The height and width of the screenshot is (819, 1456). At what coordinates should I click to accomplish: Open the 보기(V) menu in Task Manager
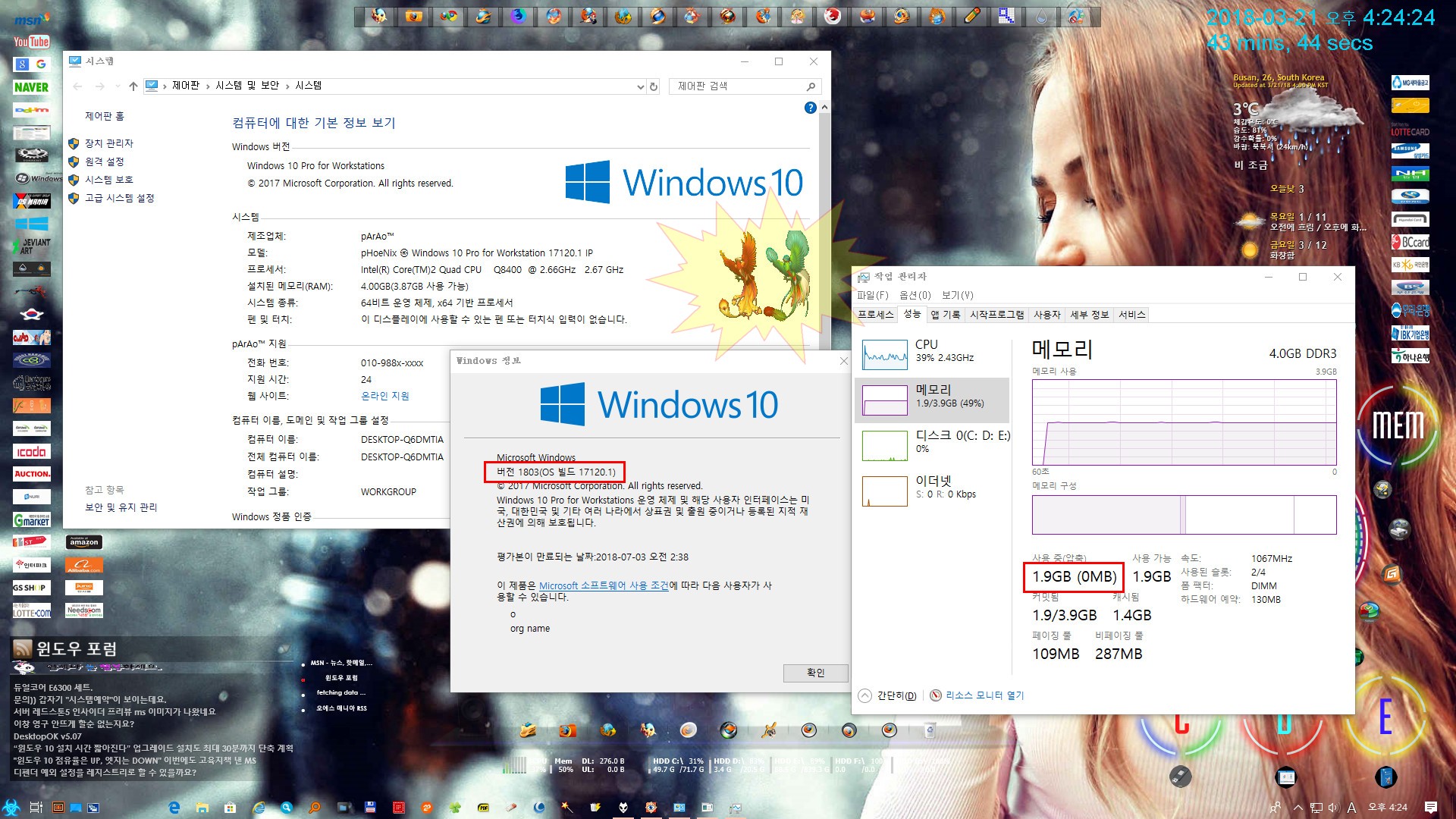pos(957,296)
